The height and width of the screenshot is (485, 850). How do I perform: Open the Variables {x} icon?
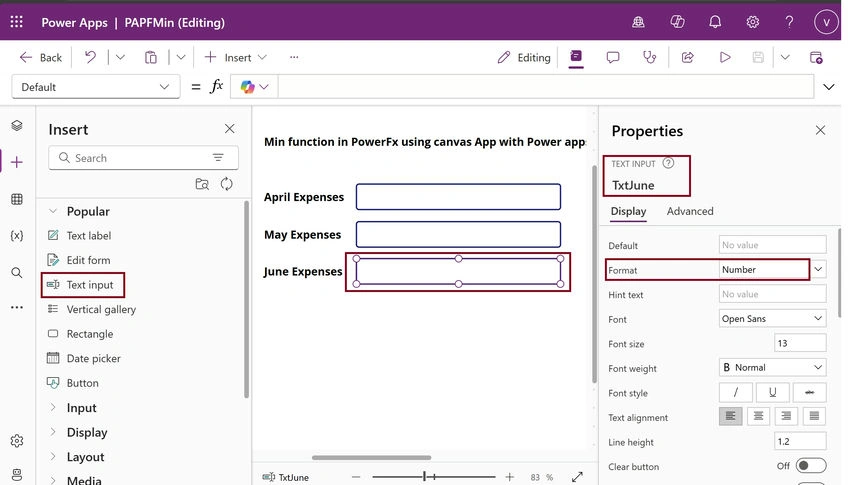[x=17, y=235]
